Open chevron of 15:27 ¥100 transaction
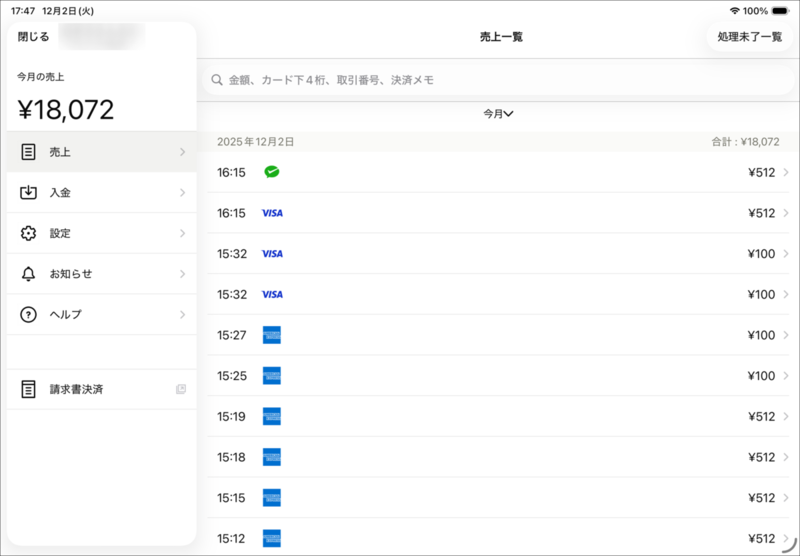Image resolution: width=800 pixels, height=556 pixels. pyautogui.click(x=786, y=335)
